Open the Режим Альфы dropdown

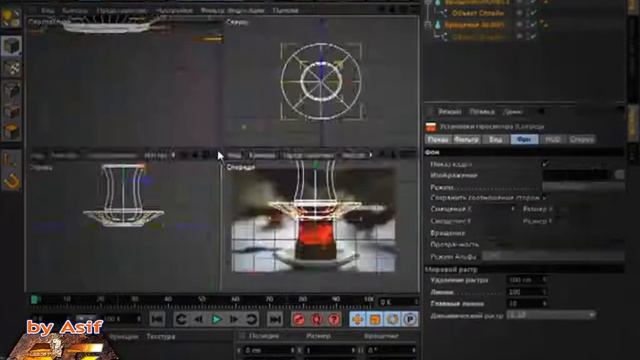point(553,256)
